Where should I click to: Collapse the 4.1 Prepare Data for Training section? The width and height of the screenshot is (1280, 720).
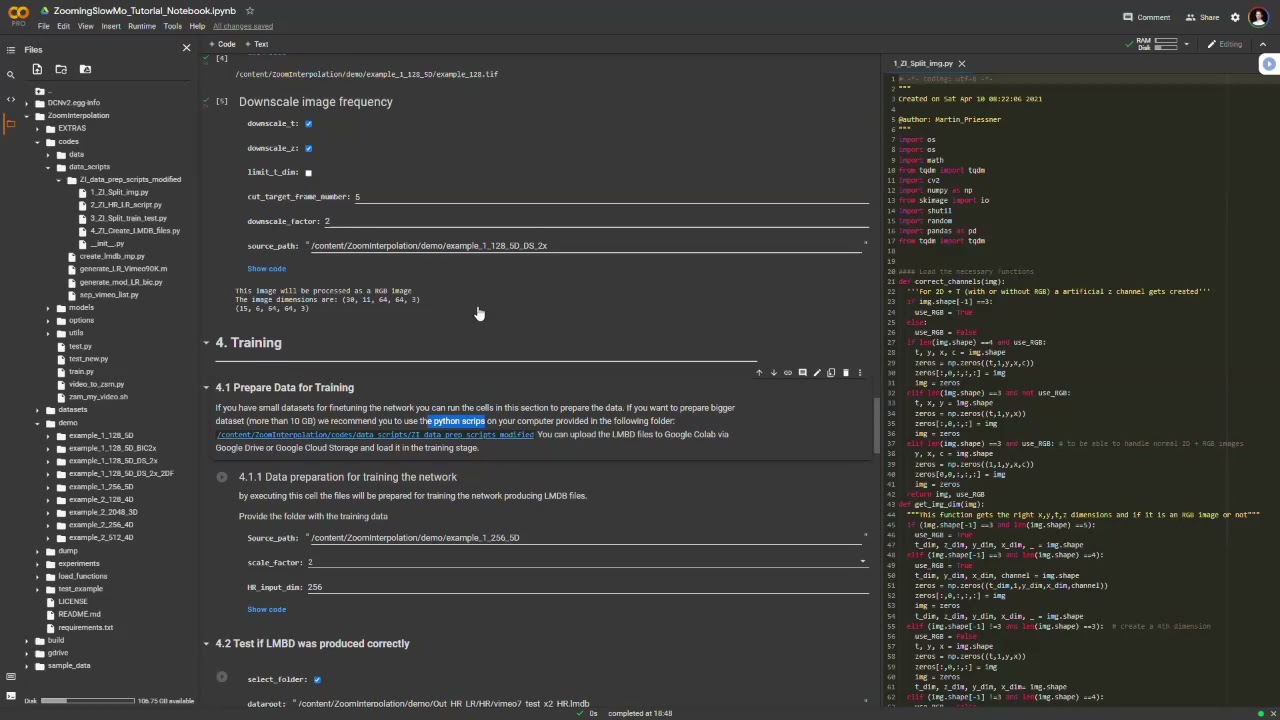(x=207, y=388)
